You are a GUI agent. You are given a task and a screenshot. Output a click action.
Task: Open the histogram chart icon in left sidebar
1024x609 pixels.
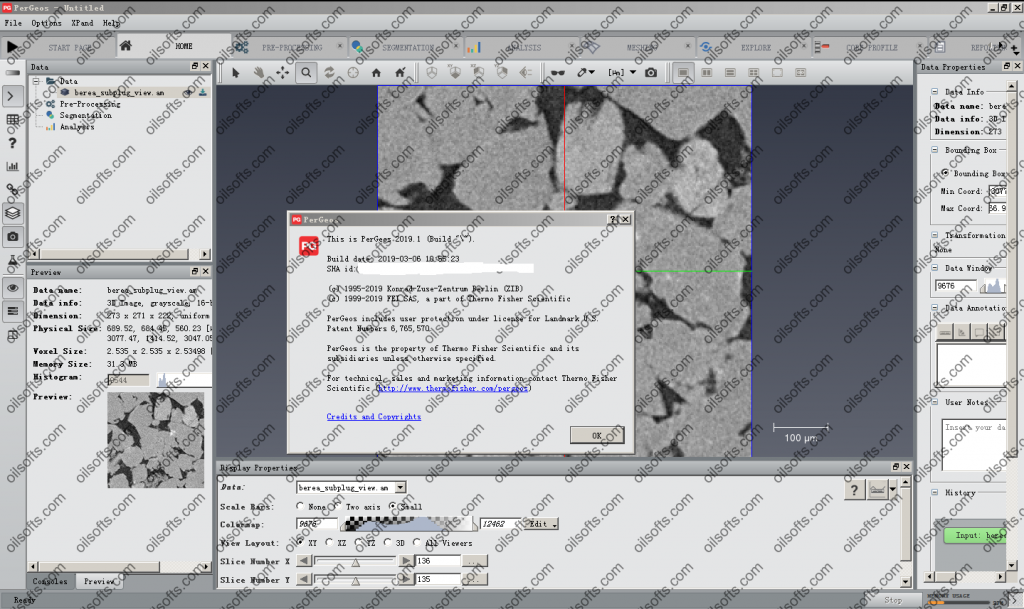[12, 166]
